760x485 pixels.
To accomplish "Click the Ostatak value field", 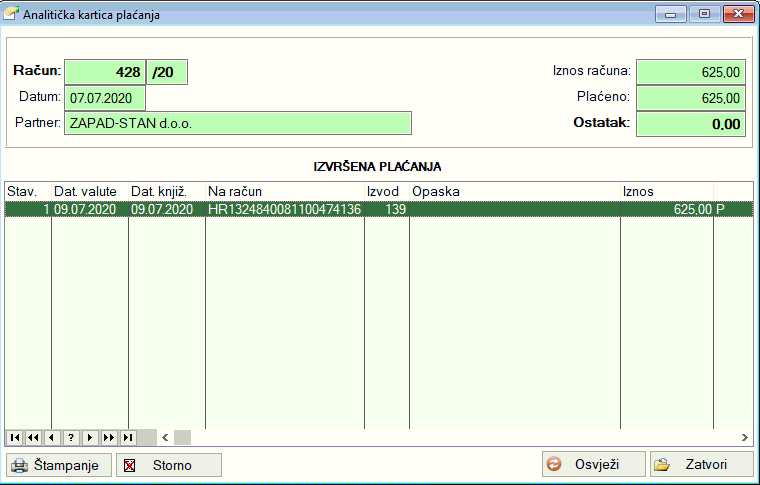I will click(690, 124).
